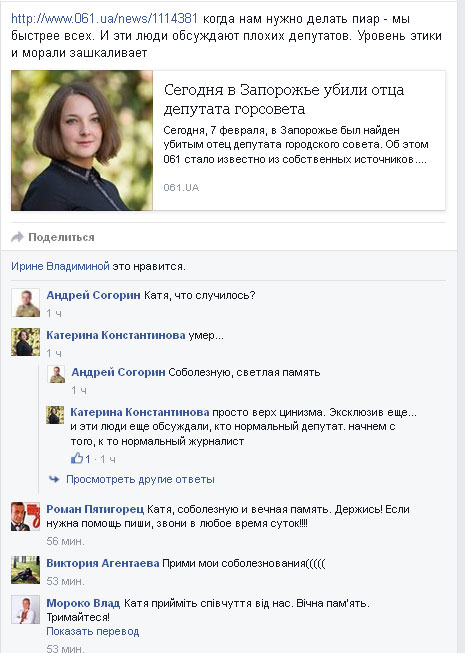Click the share arrow icon

pos(17,237)
